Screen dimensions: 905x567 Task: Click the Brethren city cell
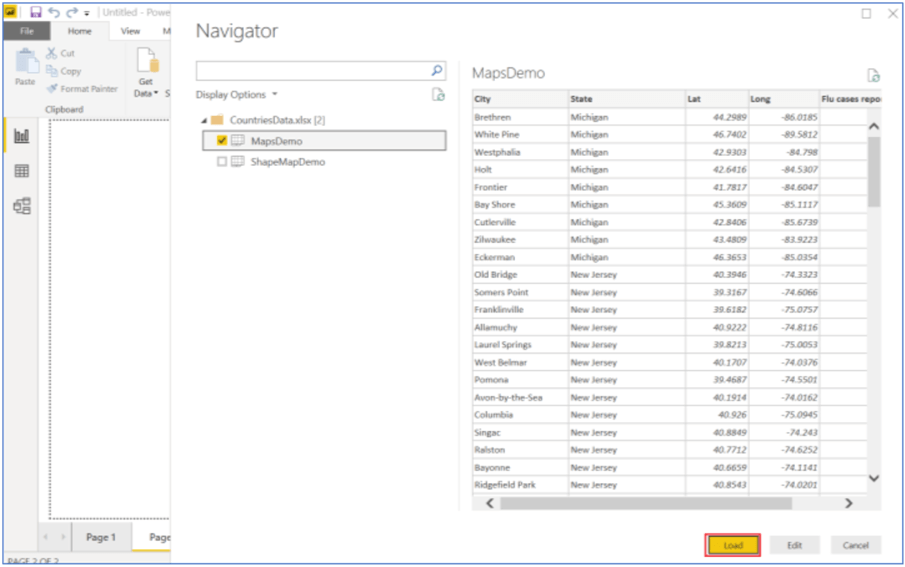(520, 117)
